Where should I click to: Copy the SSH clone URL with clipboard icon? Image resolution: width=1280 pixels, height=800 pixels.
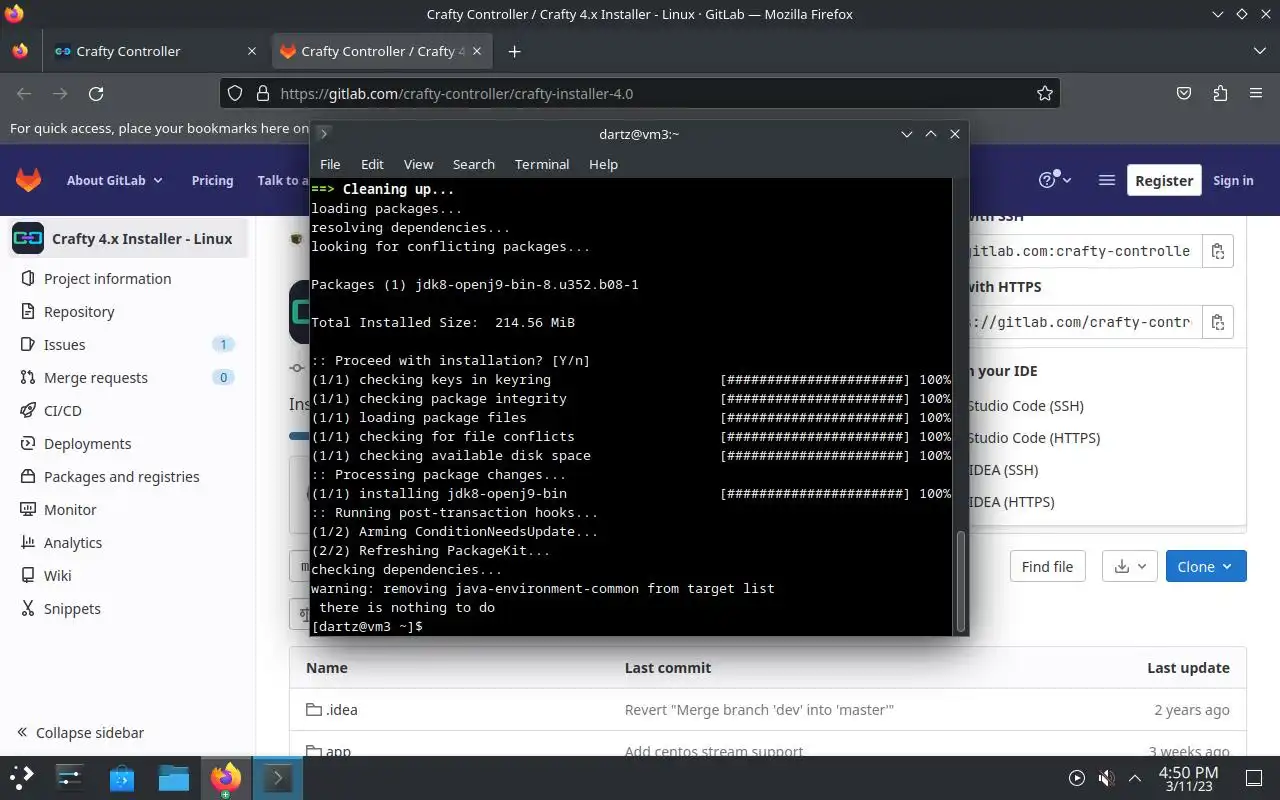[1217, 251]
